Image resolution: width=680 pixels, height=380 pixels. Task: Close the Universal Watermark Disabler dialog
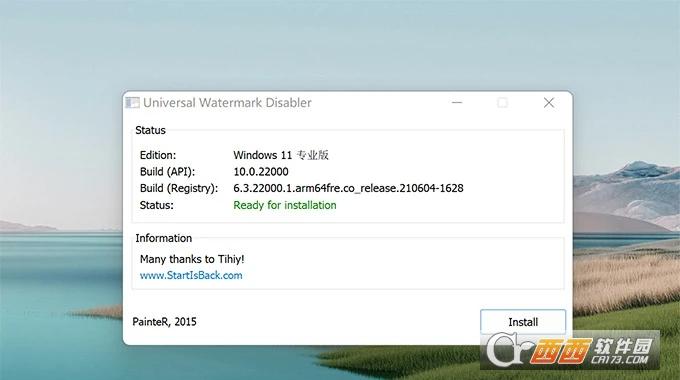tap(549, 103)
